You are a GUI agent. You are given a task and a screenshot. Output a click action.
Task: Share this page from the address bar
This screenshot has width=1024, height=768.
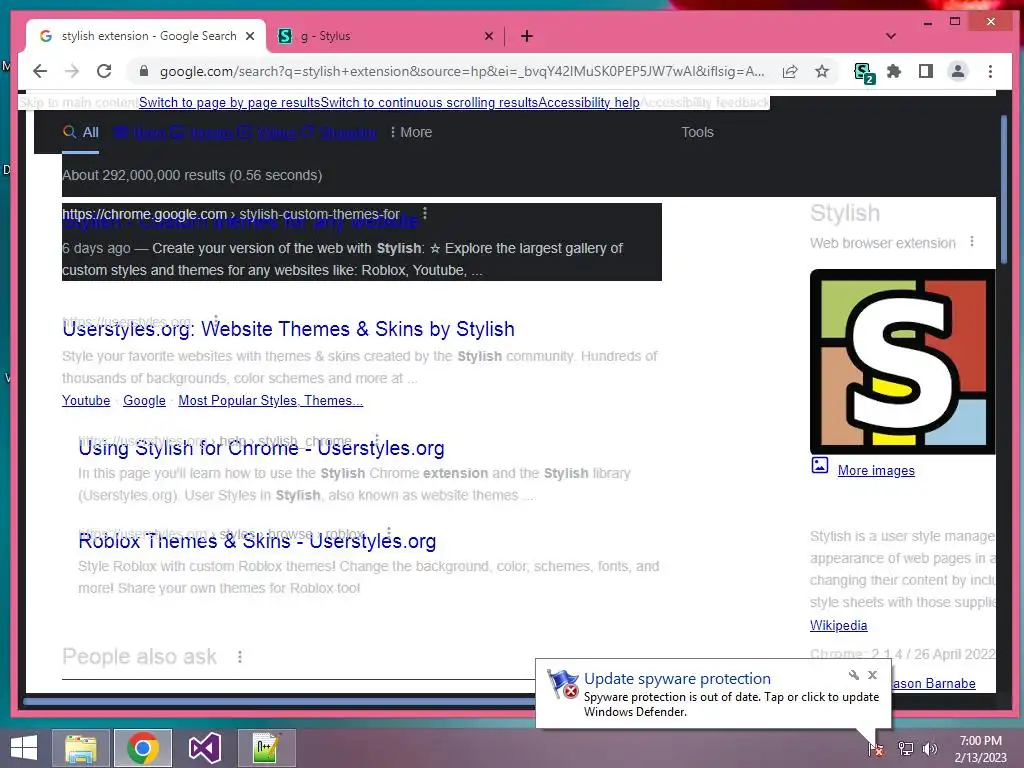click(790, 71)
